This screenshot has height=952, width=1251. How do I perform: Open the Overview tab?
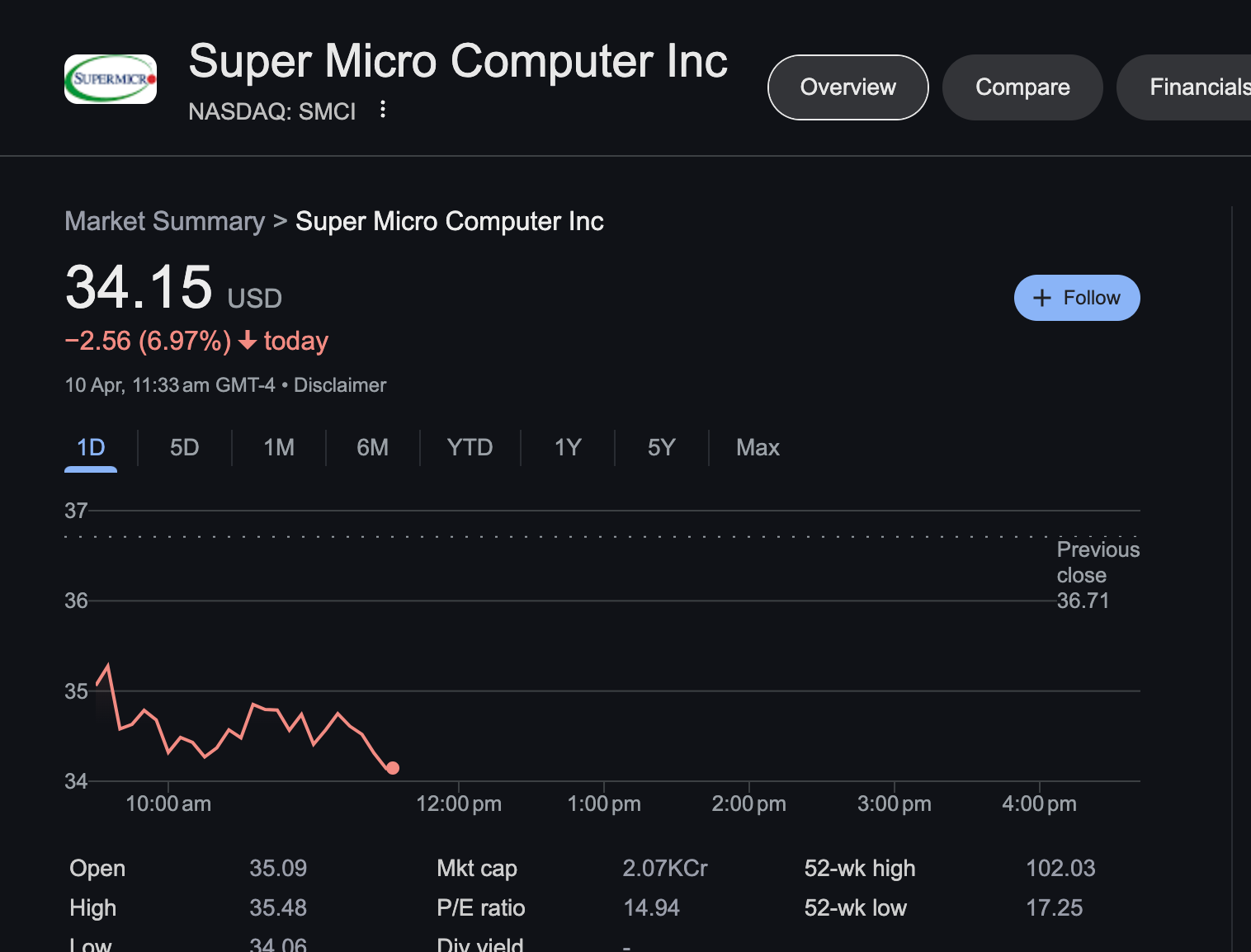(848, 87)
